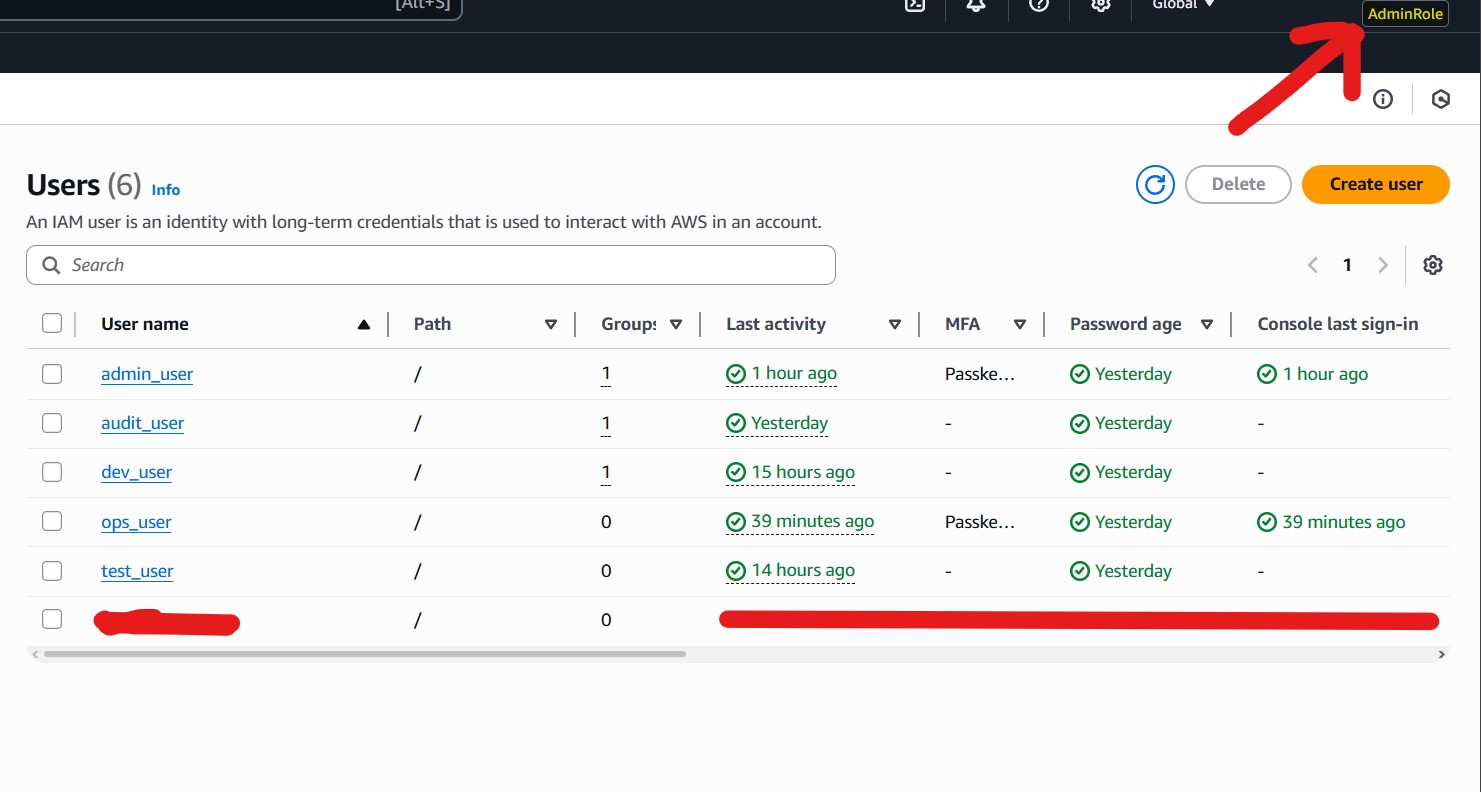Sort by the Last activity column arrow
Screen dimensions: 1481x792
point(895,324)
